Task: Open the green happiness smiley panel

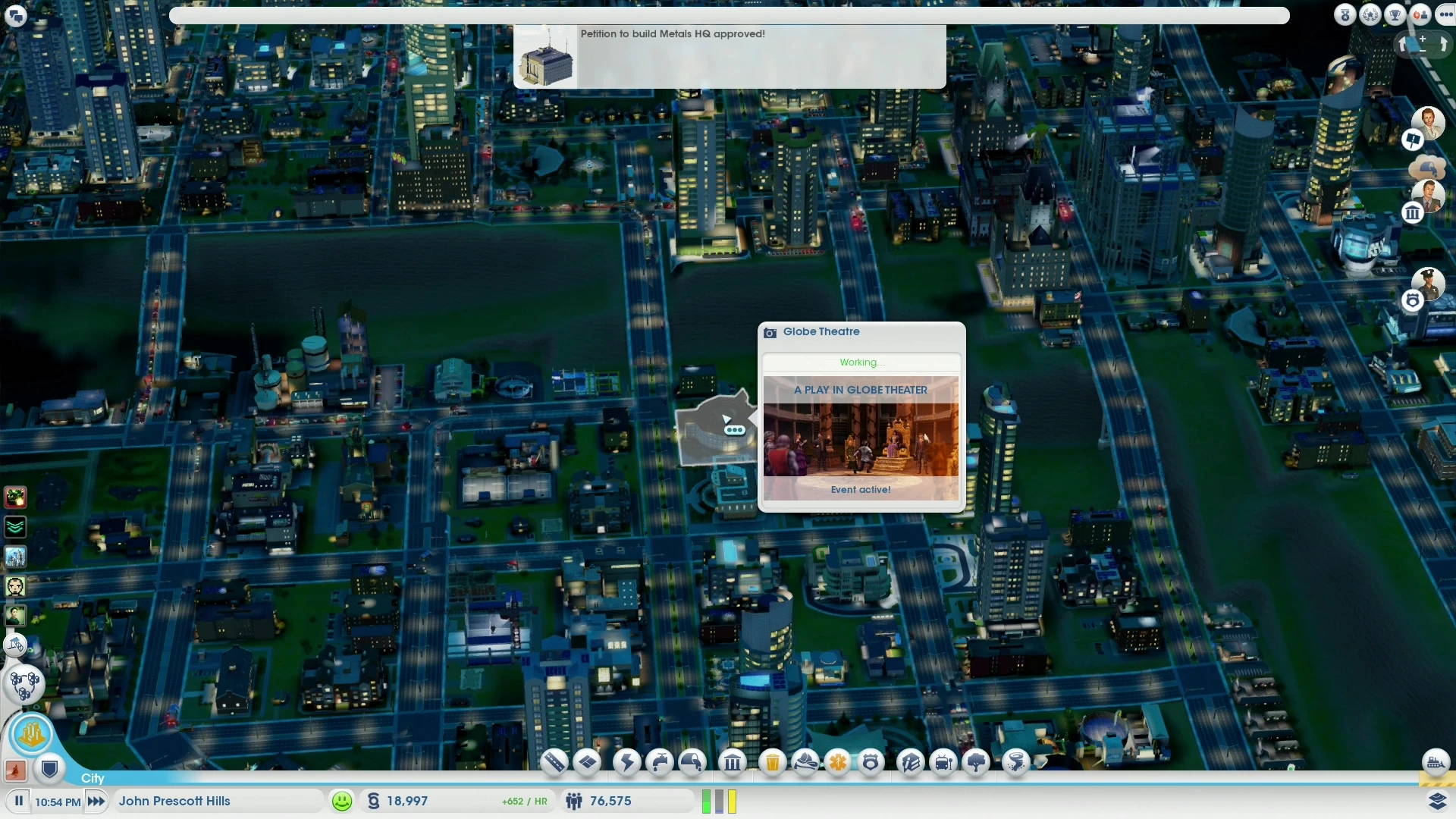Action: [342, 801]
